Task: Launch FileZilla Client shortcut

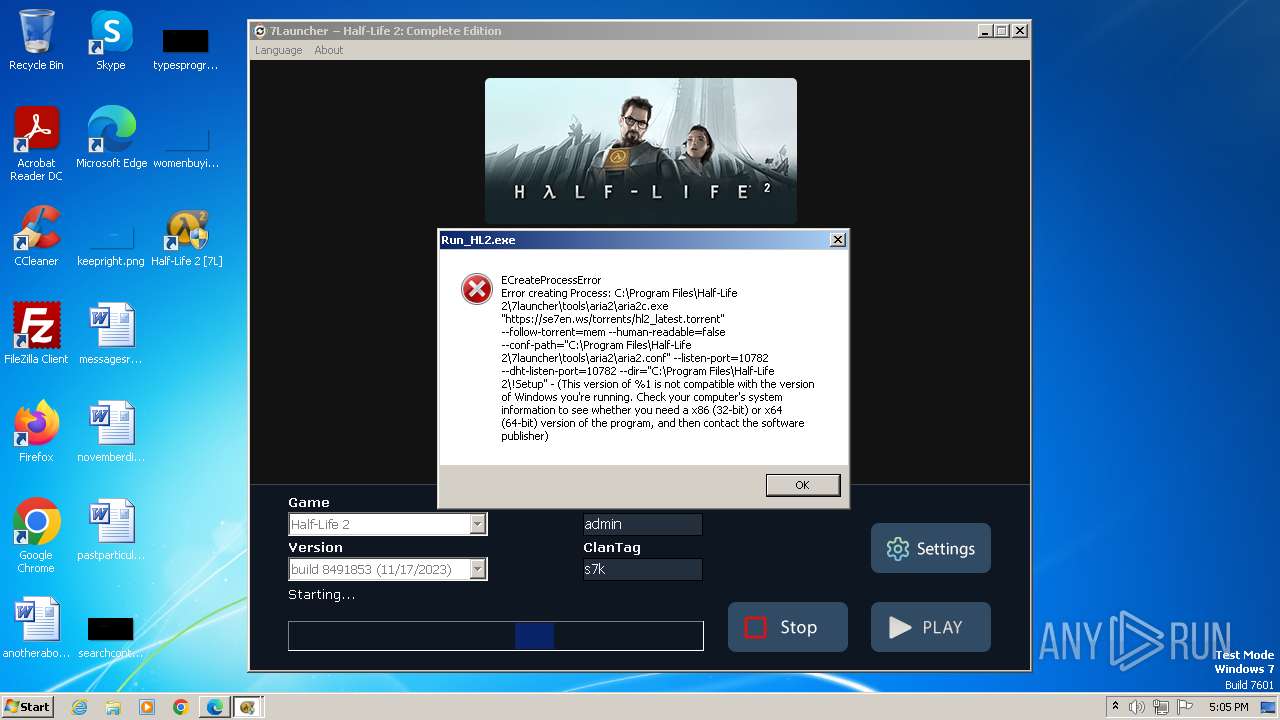Action: click(x=36, y=334)
